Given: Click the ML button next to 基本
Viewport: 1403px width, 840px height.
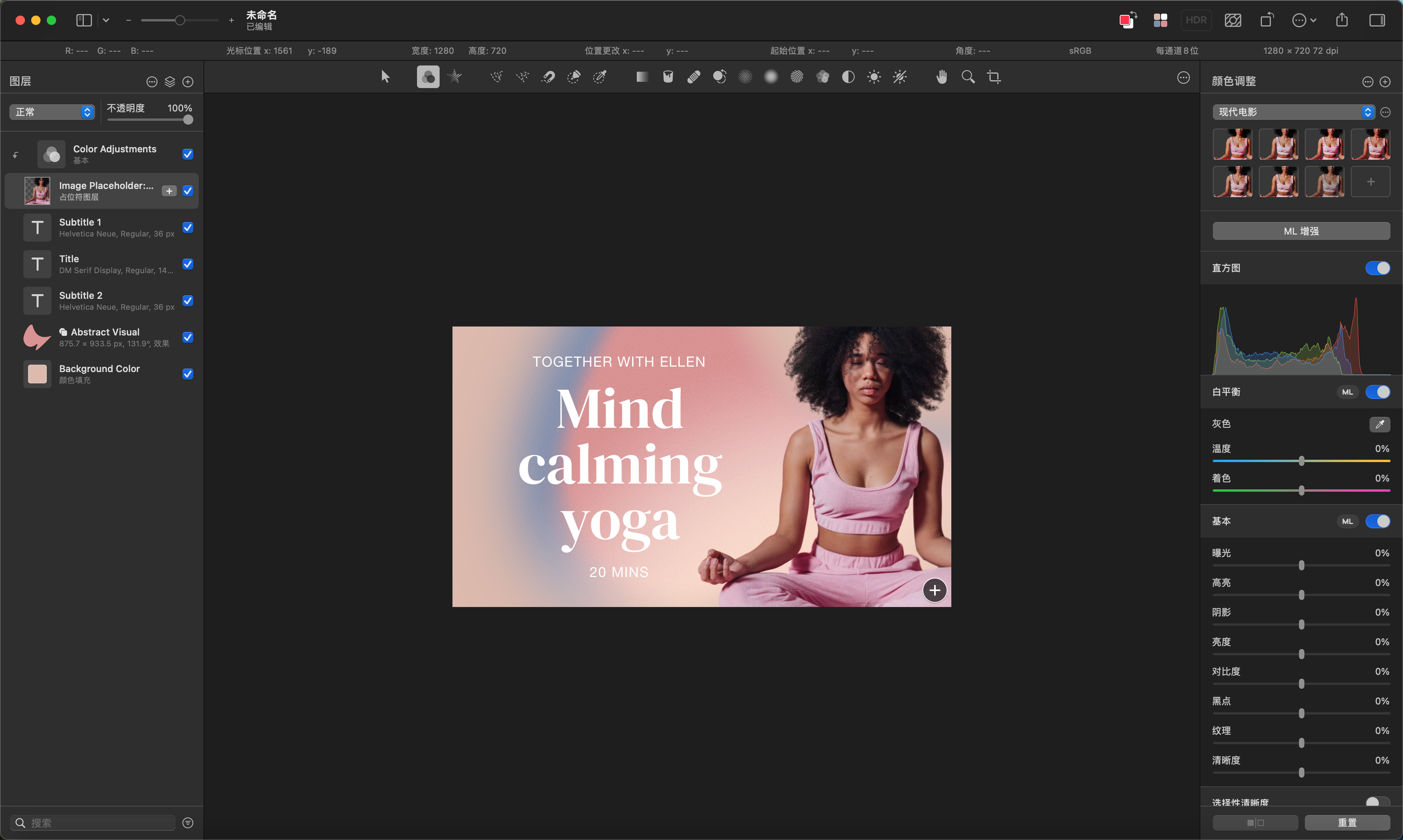Looking at the screenshot, I should (x=1347, y=521).
